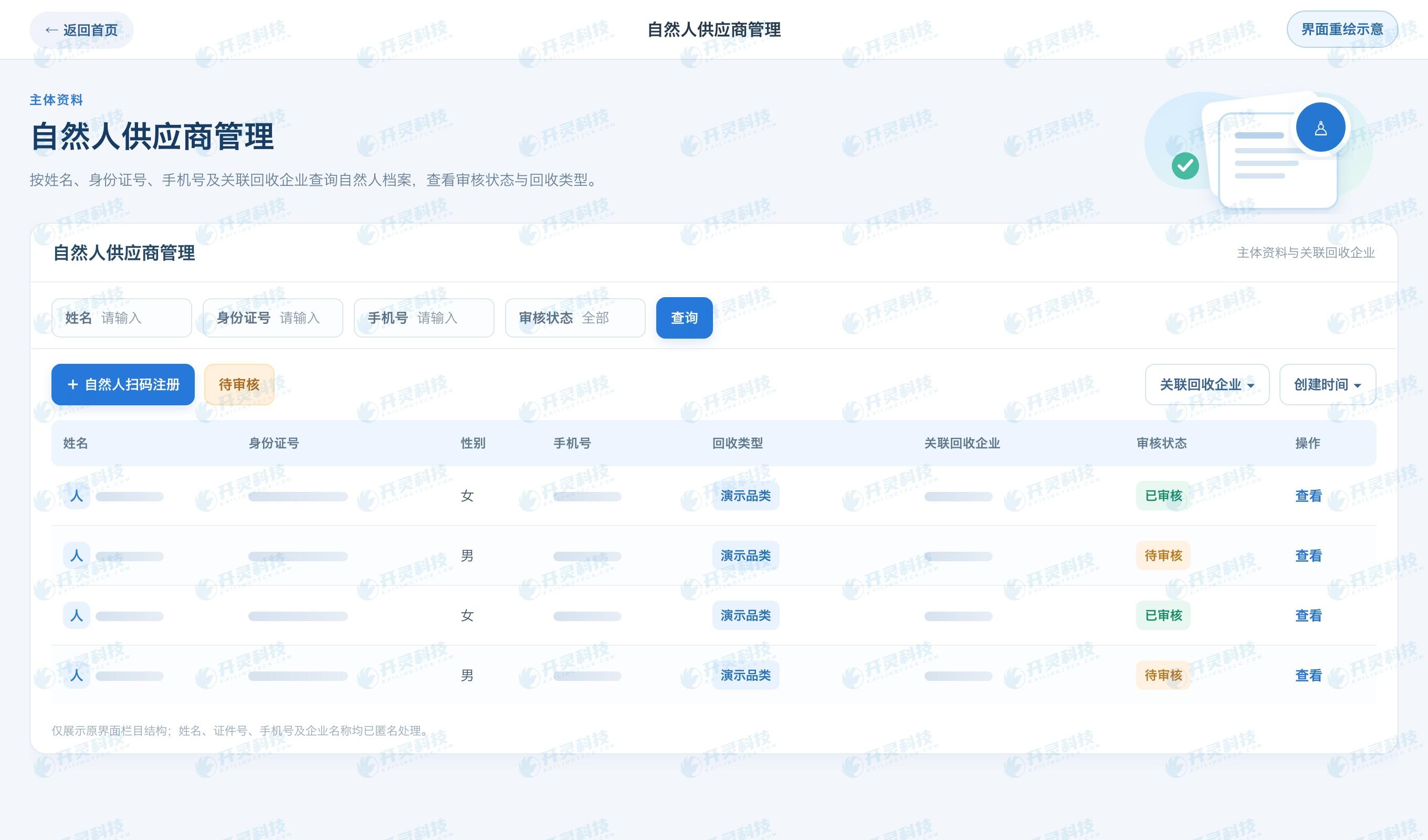Open 界面重绘示意 button at top right
This screenshot has width=1428, height=840.
[1342, 29]
